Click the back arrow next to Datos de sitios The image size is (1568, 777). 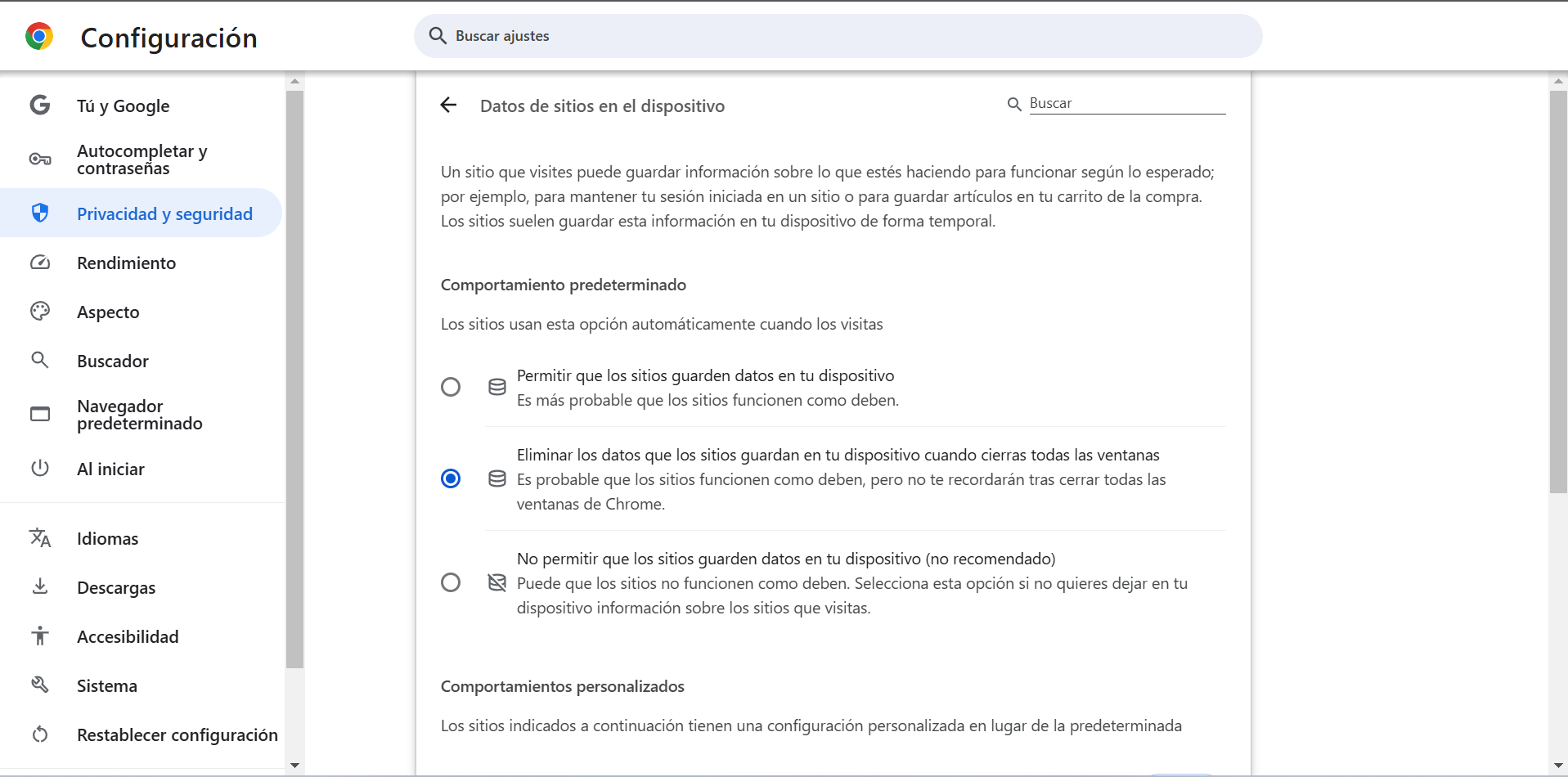tap(448, 105)
